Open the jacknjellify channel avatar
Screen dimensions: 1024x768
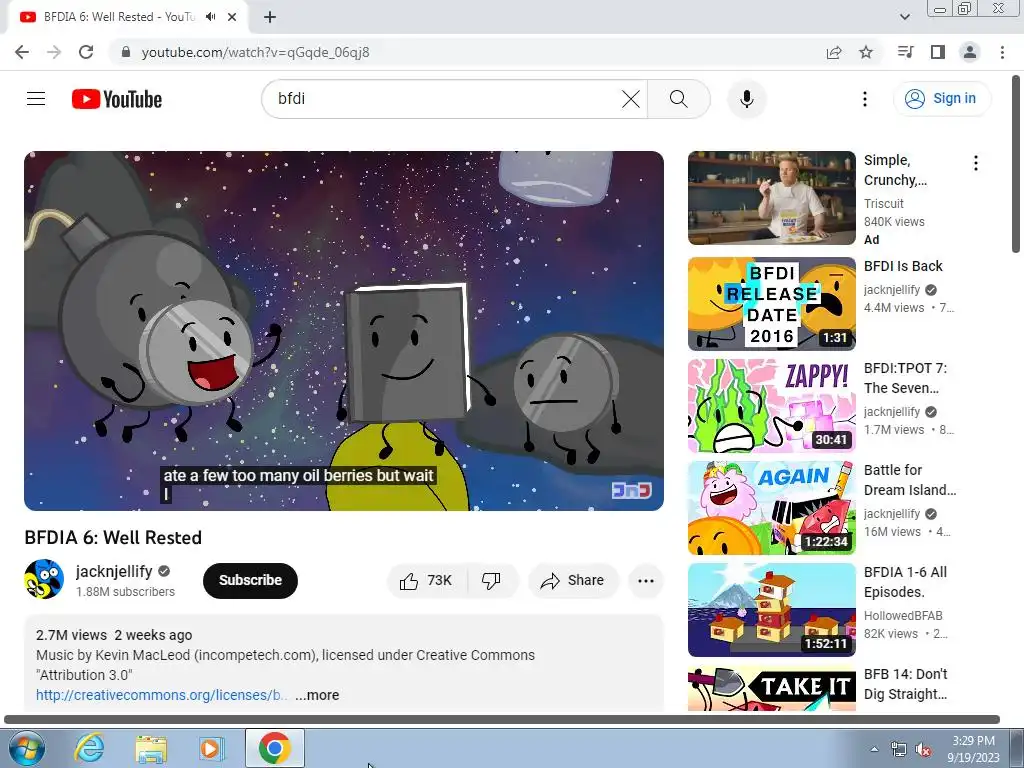[44, 579]
